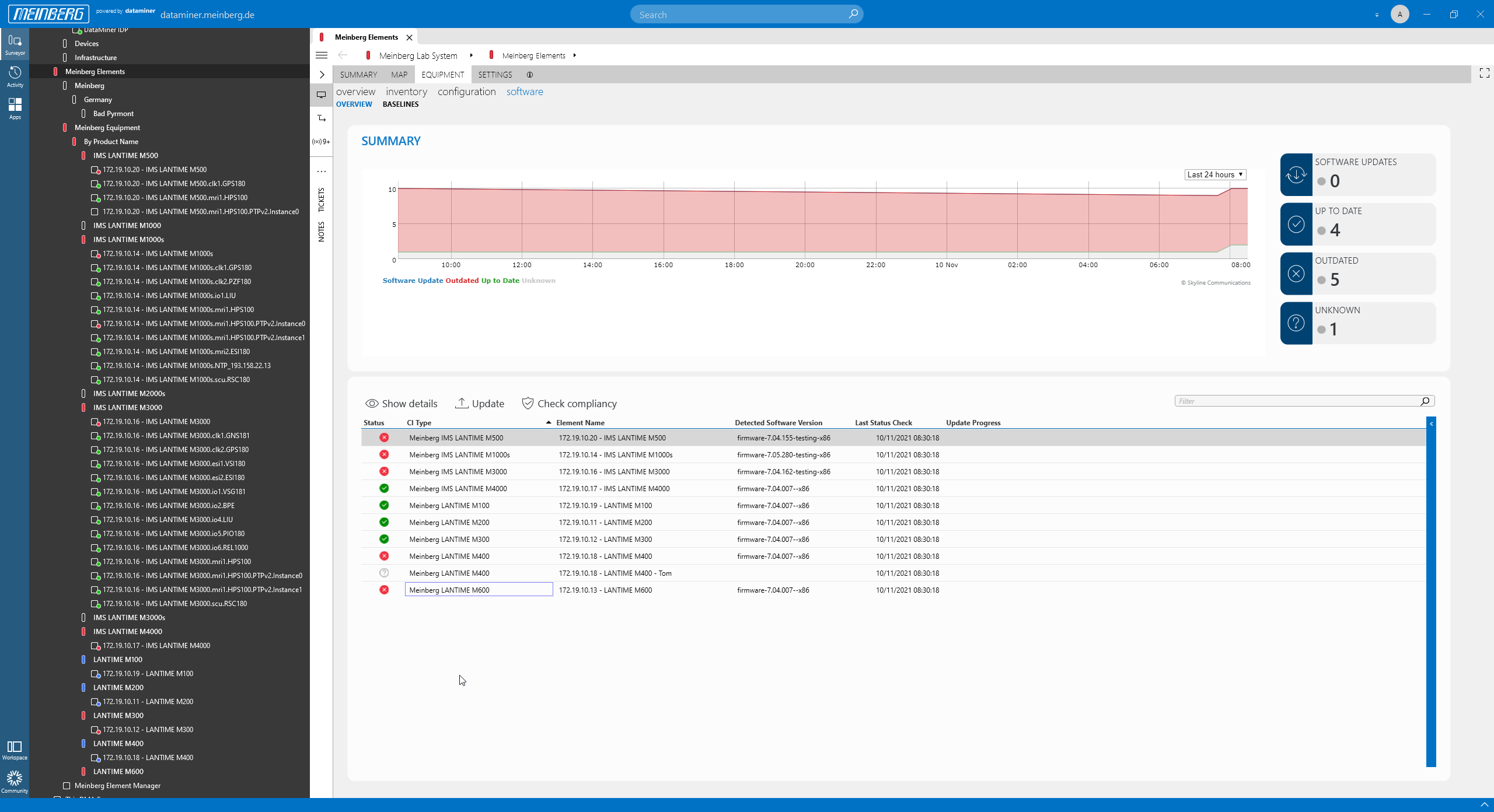Image resolution: width=1494 pixels, height=812 pixels.
Task: Open the TICKETS side tab
Action: click(321, 200)
